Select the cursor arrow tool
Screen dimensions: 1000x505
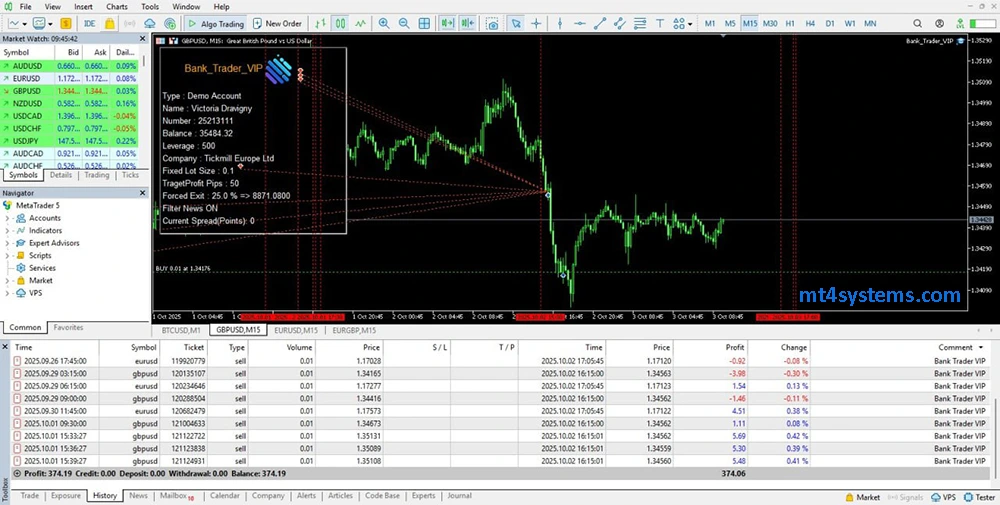516,24
